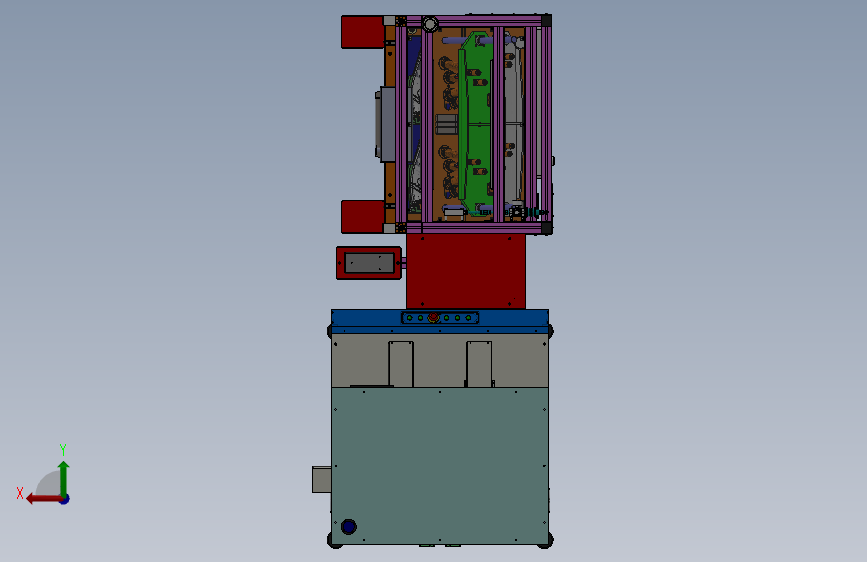Image resolution: width=867 pixels, height=562 pixels.
Task: Select the upper red block beside the frame
Action: point(363,32)
